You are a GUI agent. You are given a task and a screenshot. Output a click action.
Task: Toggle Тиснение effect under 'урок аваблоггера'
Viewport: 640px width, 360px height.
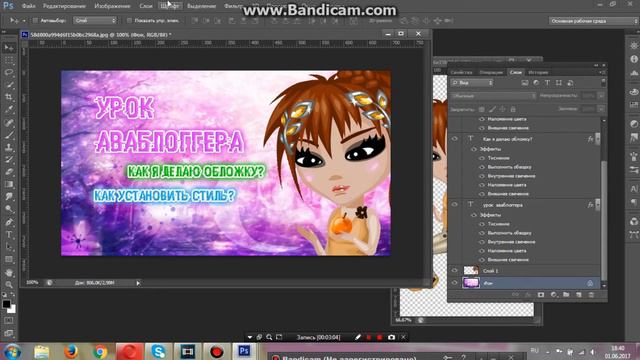pos(482,224)
